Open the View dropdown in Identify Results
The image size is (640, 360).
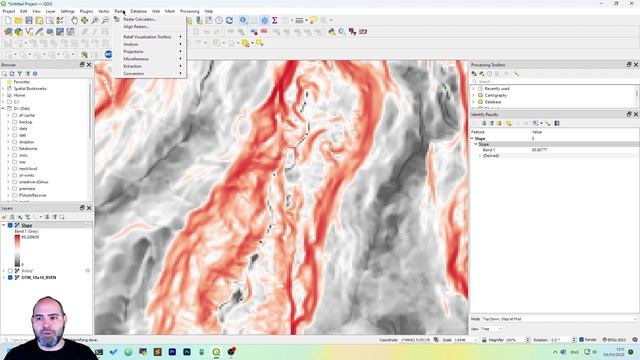pyautogui.click(x=492, y=329)
